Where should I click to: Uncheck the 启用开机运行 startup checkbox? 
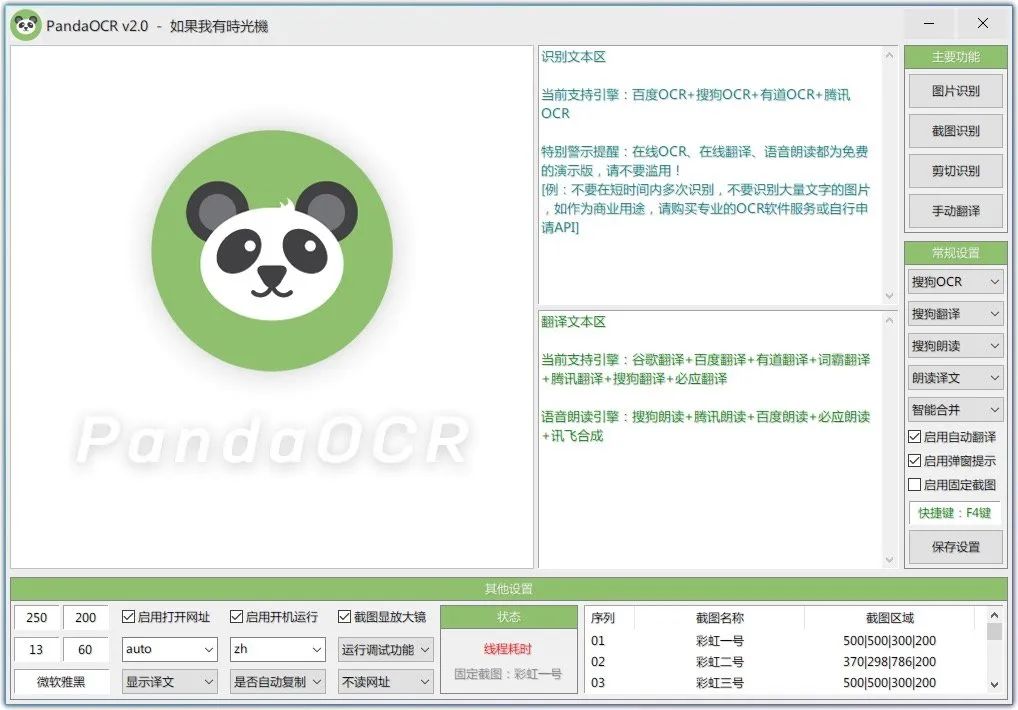click(x=237, y=617)
